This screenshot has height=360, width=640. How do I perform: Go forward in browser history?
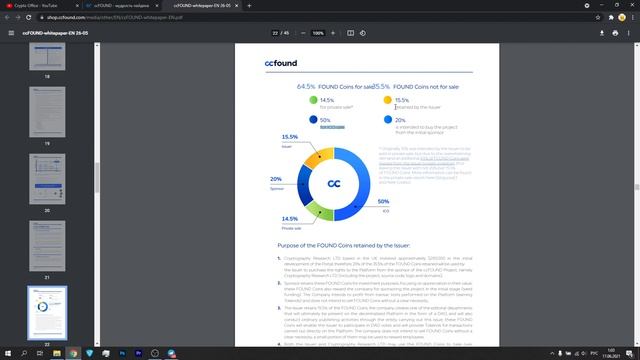(x=18, y=18)
